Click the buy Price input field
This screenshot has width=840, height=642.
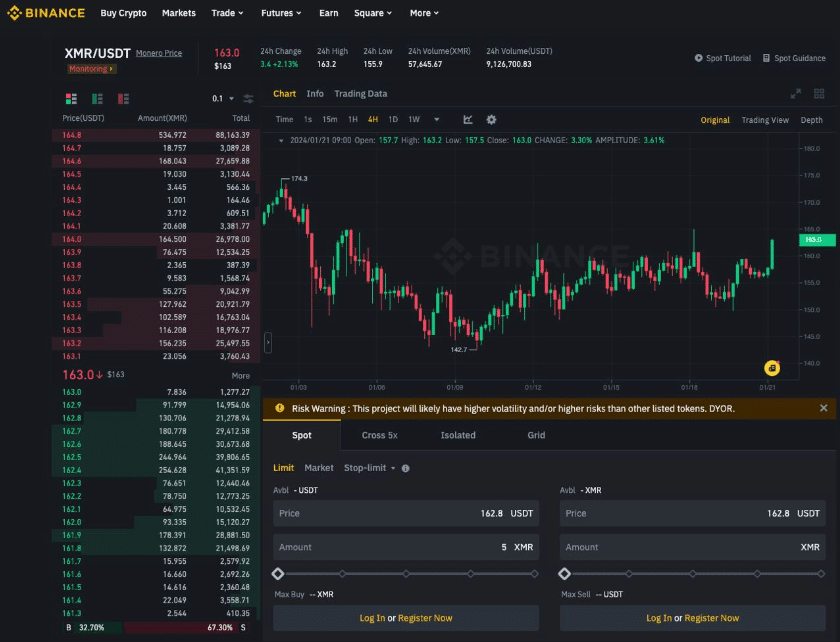pyautogui.click(x=406, y=513)
